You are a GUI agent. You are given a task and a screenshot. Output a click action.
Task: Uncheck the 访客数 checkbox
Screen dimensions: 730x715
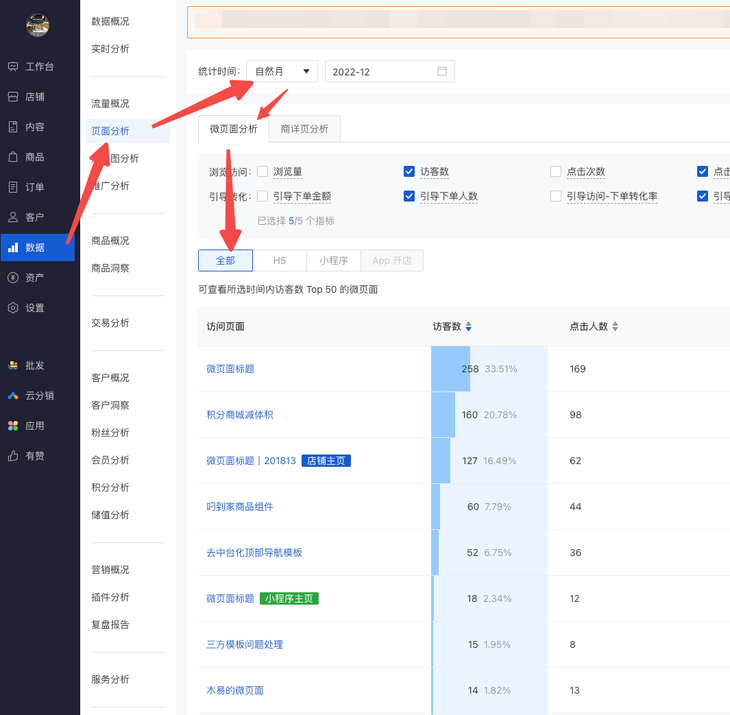409,172
